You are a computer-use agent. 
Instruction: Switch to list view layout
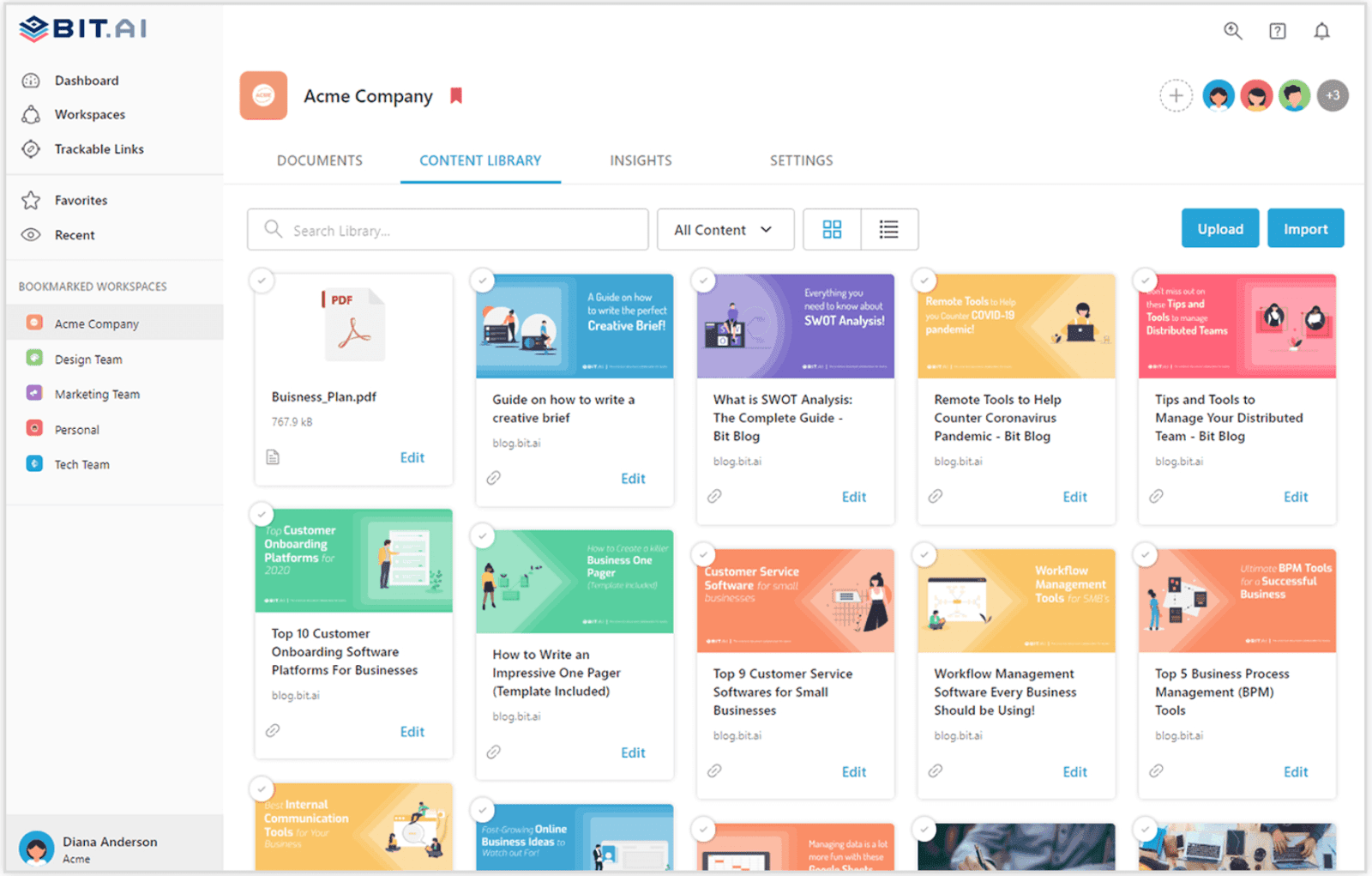tap(888, 229)
